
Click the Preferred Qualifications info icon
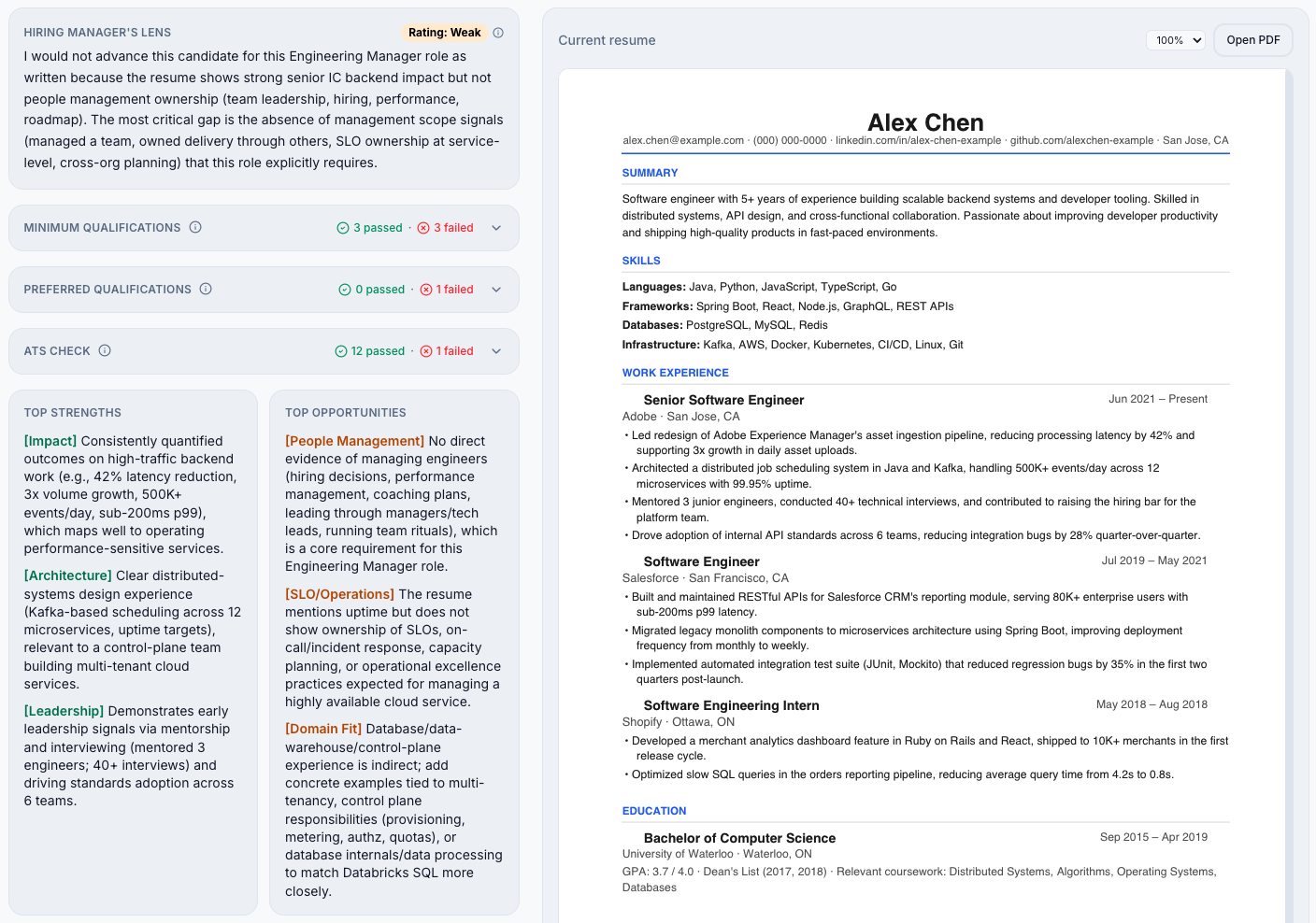click(206, 289)
